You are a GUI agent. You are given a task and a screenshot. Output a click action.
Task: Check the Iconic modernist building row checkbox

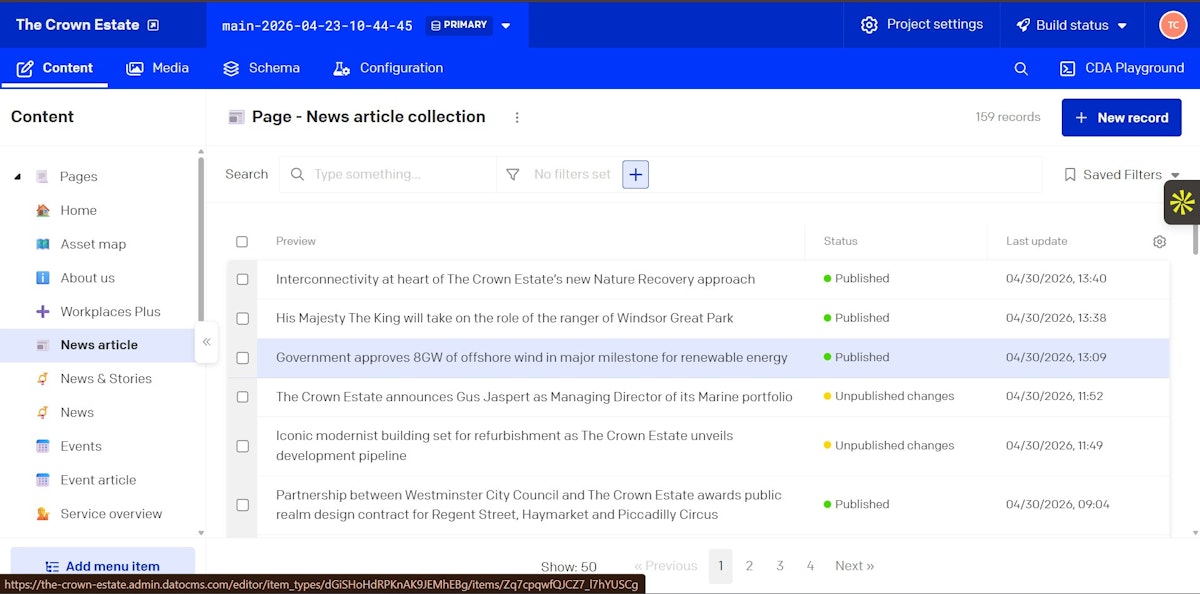pyautogui.click(x=242, y=446)
